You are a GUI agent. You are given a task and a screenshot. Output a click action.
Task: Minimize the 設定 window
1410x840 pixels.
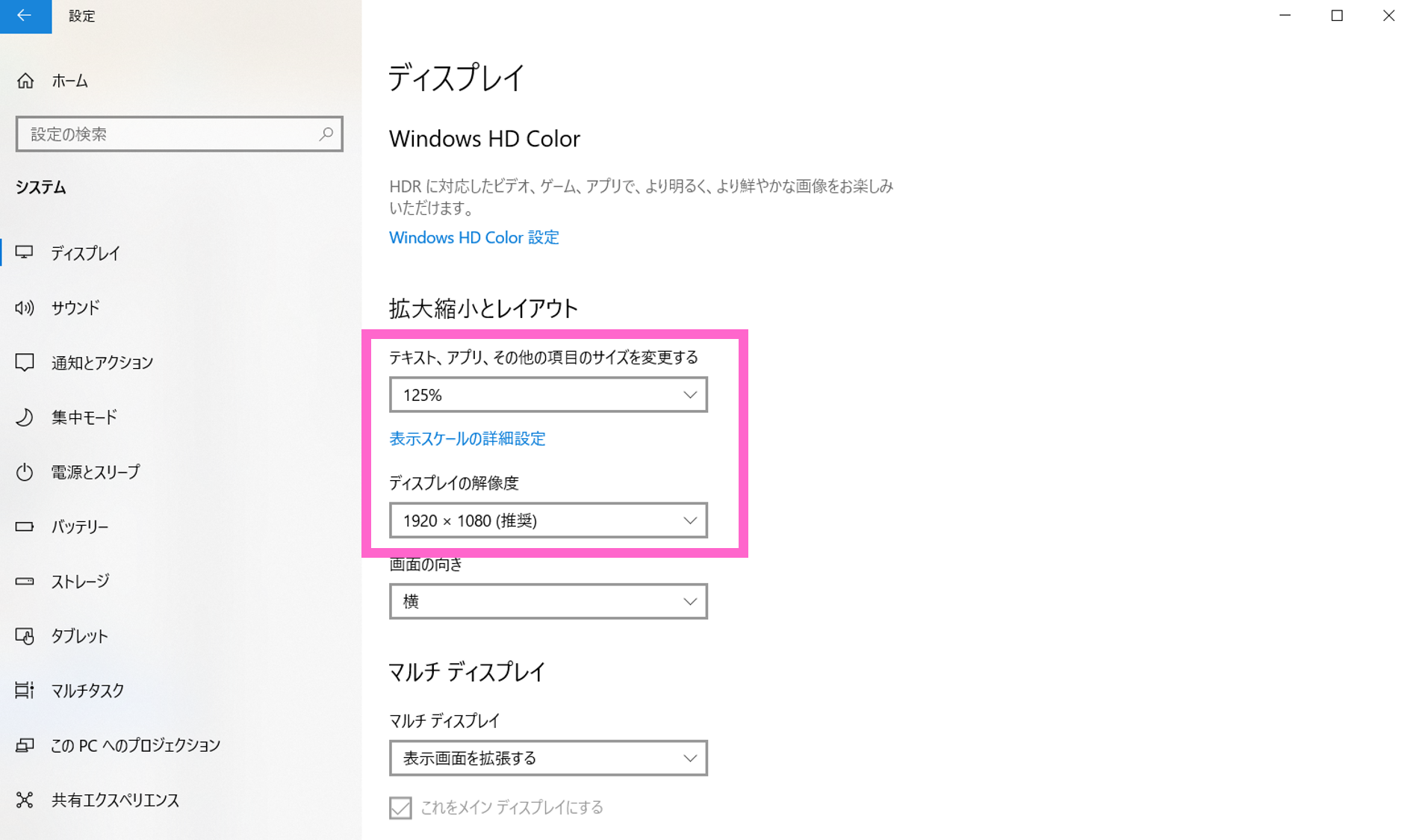[1285, 16]
